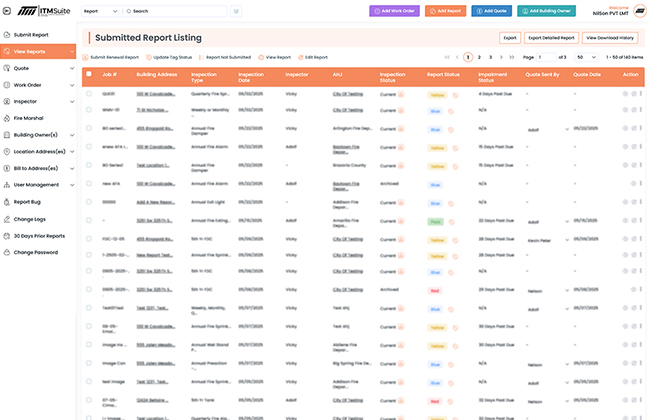Click the Edit Report toolbar icon

click(300, 57)
